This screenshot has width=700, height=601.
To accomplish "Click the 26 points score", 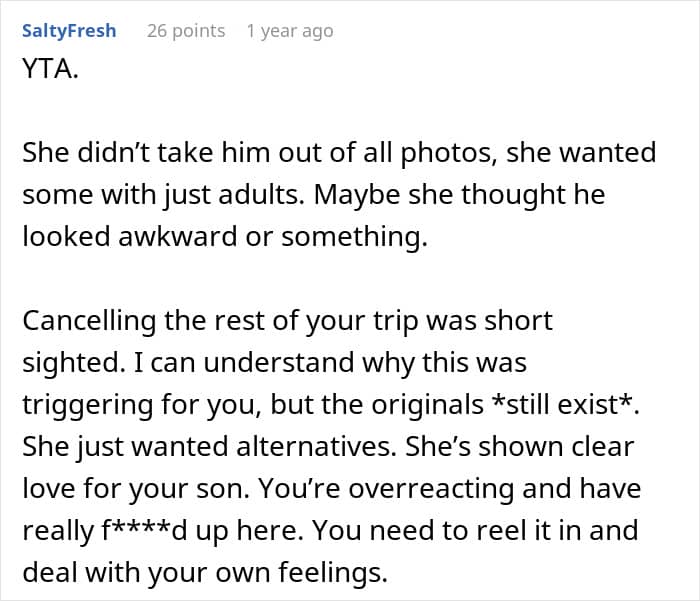I will pyautogui.click(x=186, y=31).
